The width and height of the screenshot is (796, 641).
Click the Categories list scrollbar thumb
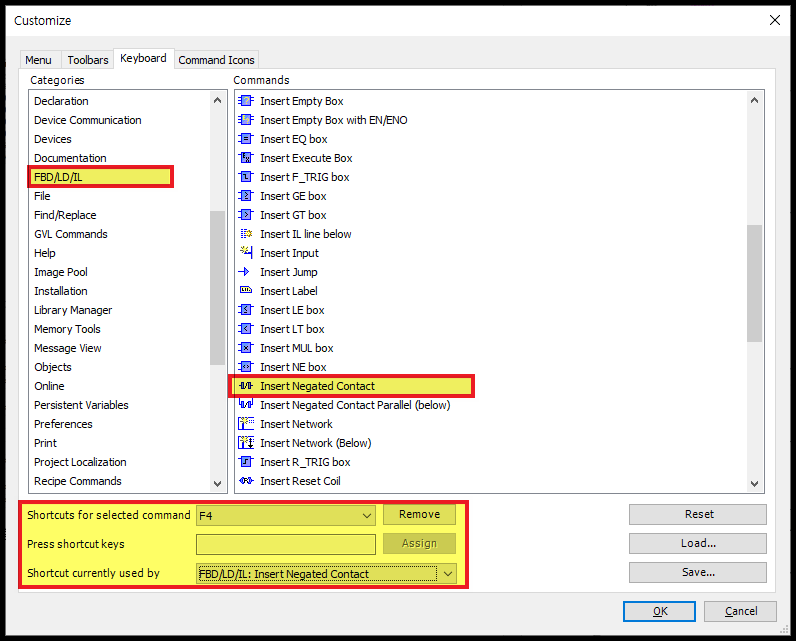click(217, 288)
